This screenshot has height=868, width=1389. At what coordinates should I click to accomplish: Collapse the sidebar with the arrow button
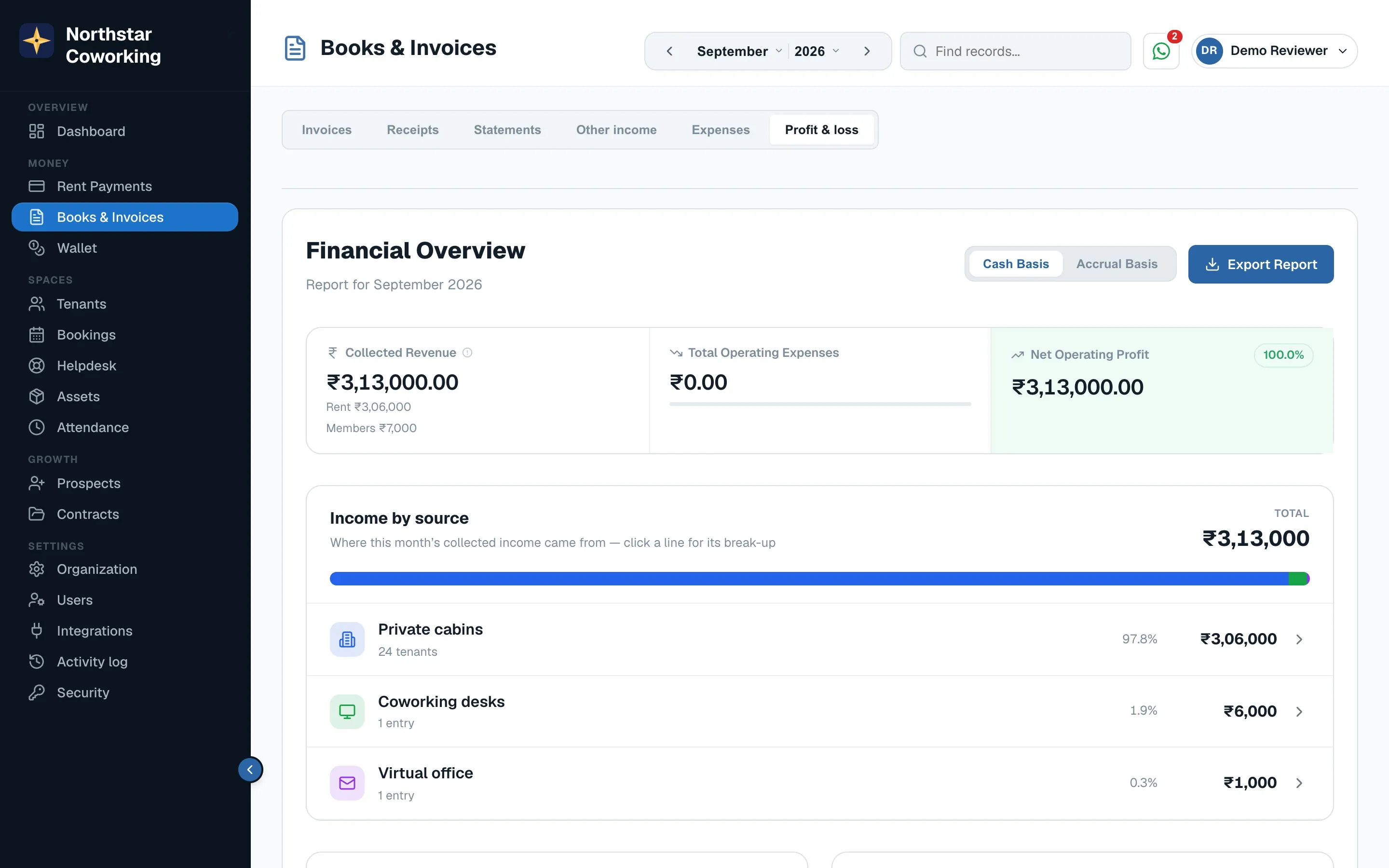click(250, 769)
